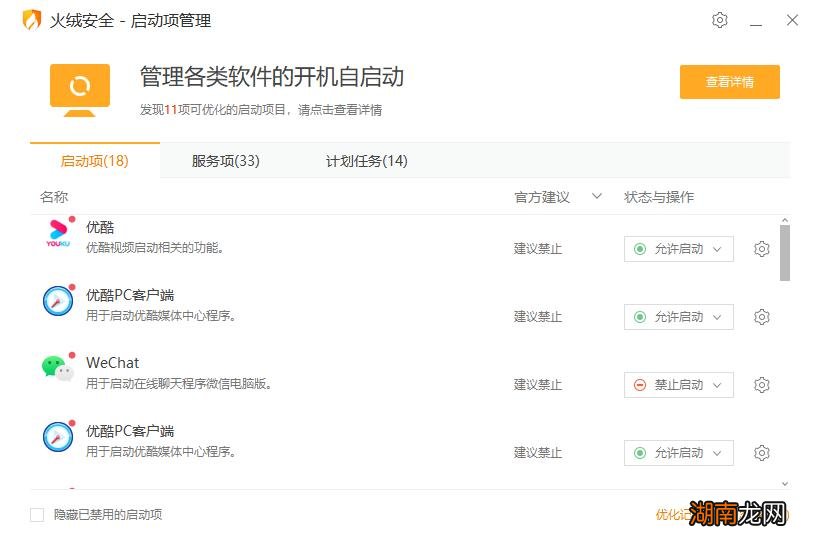This screenshot has width=820, height=540.
Task: Minimize the 启动项管理 window
Action: tap(756, 24)
